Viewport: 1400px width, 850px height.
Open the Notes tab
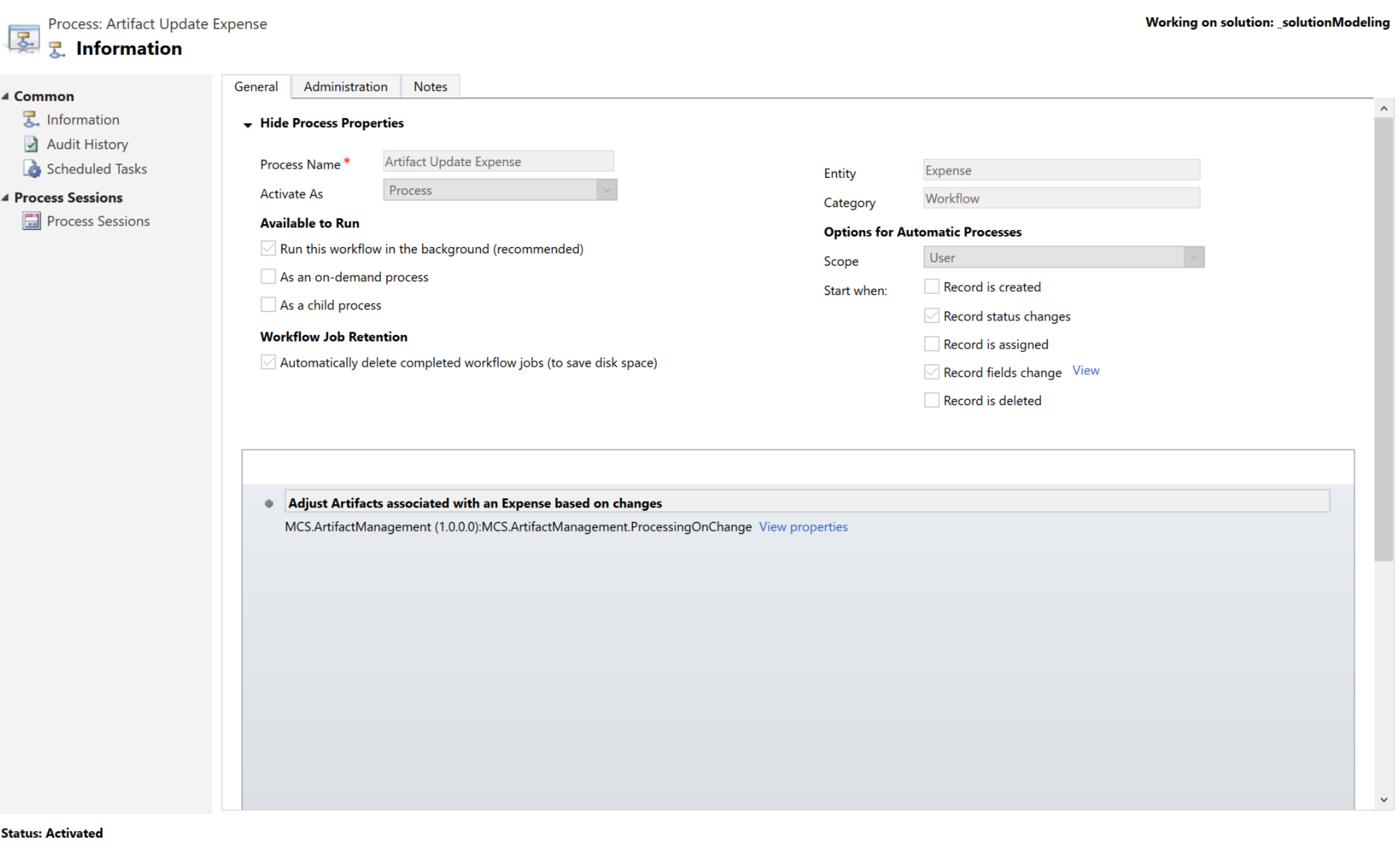(x=430, y=87)
